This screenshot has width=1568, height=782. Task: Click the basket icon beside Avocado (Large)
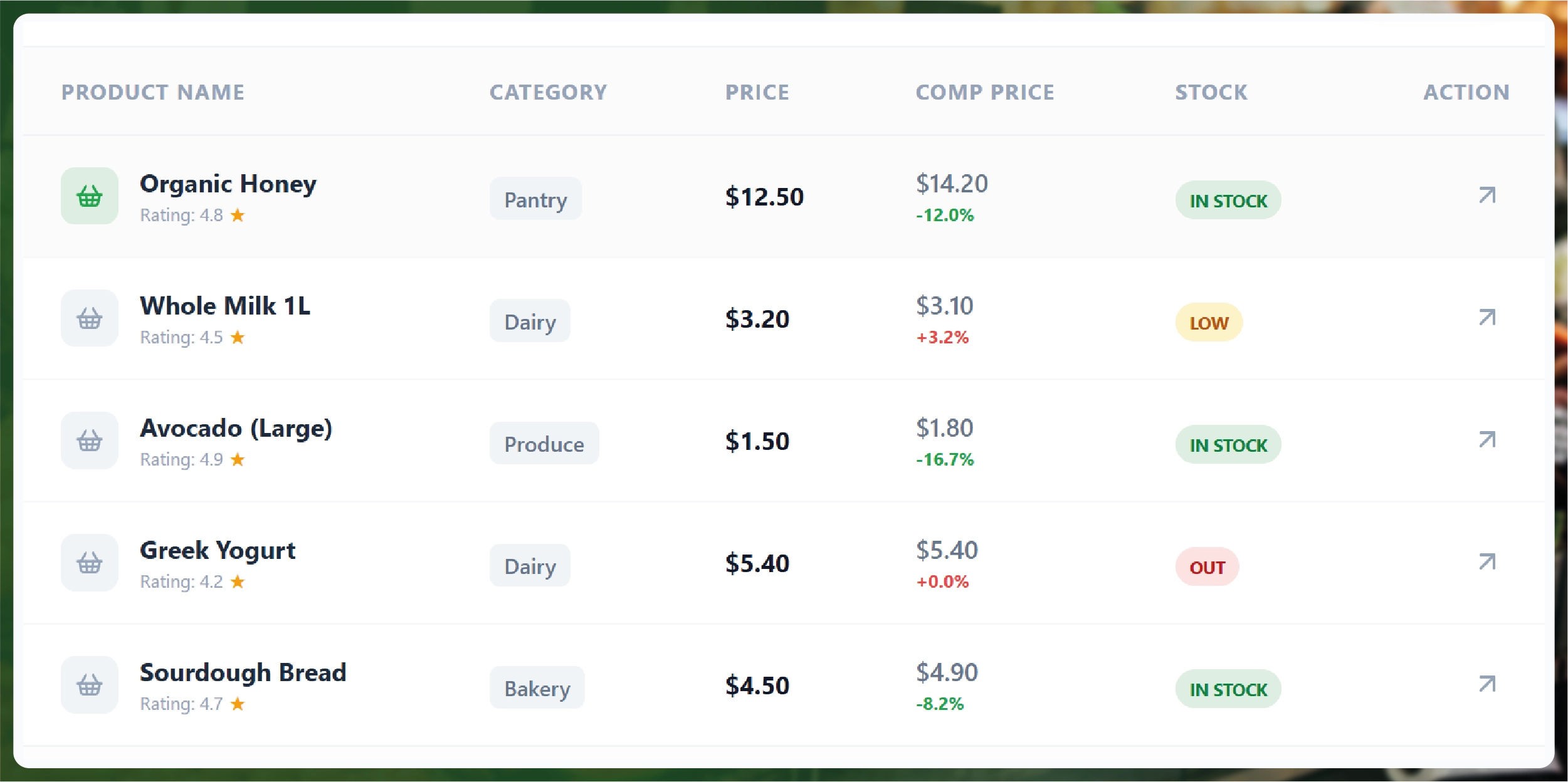90,441
